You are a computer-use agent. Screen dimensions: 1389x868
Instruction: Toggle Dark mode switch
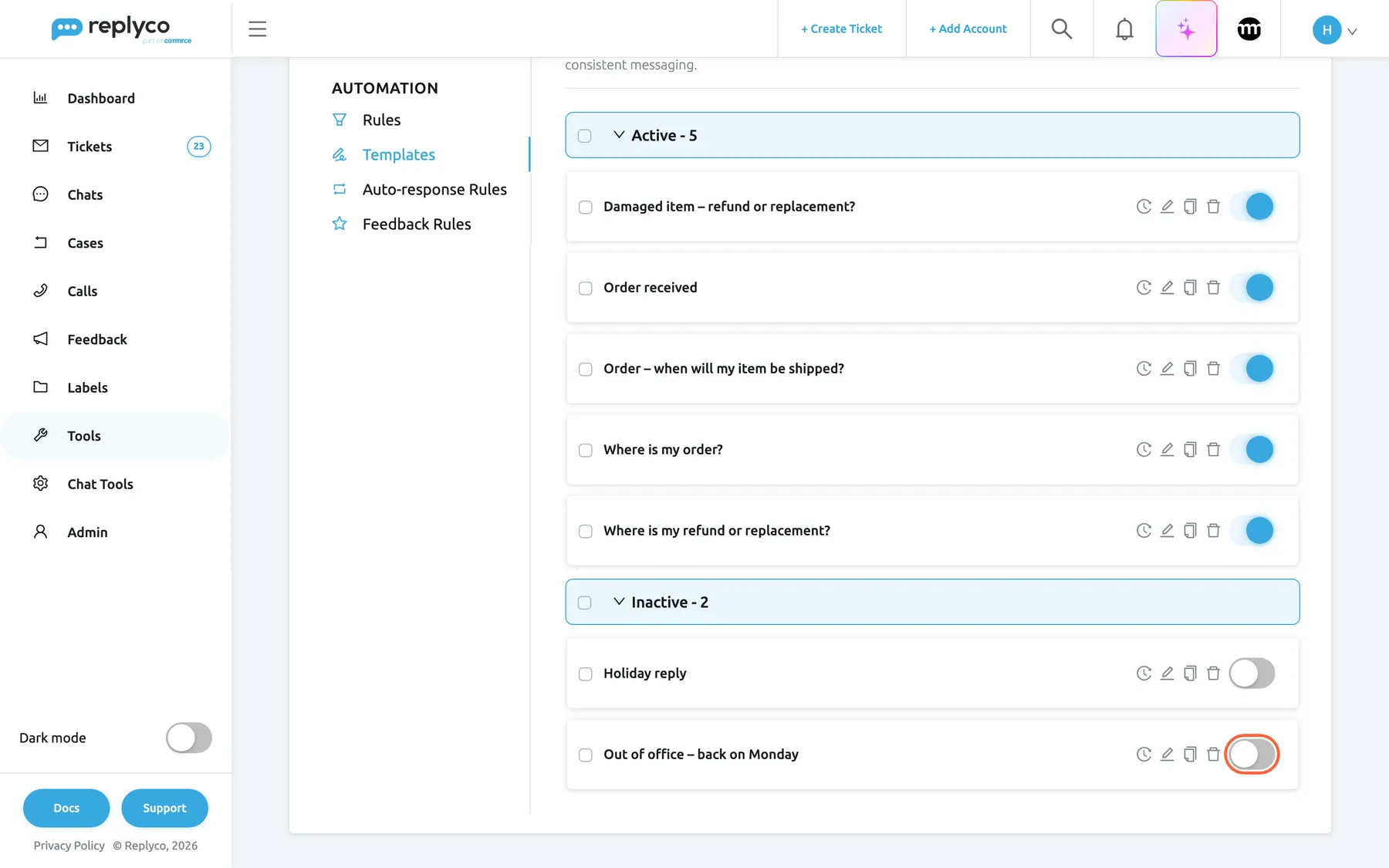[189, 738]
